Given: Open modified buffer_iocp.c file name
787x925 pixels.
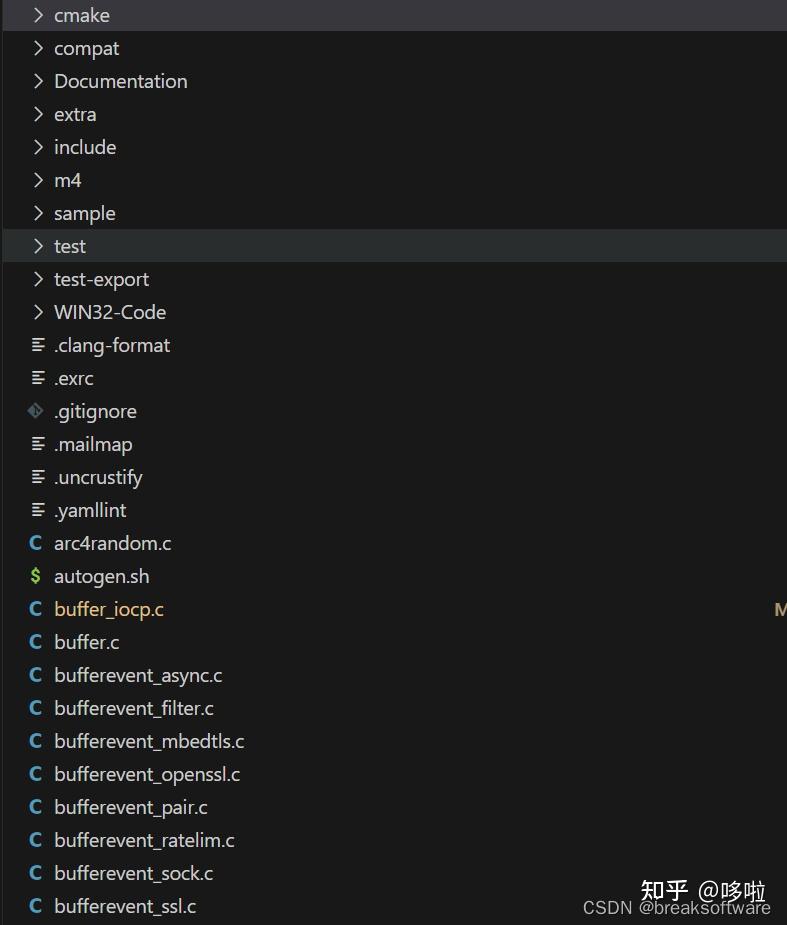Looking at the screenshot, I should pyautogui.click(x=109, y=610).
